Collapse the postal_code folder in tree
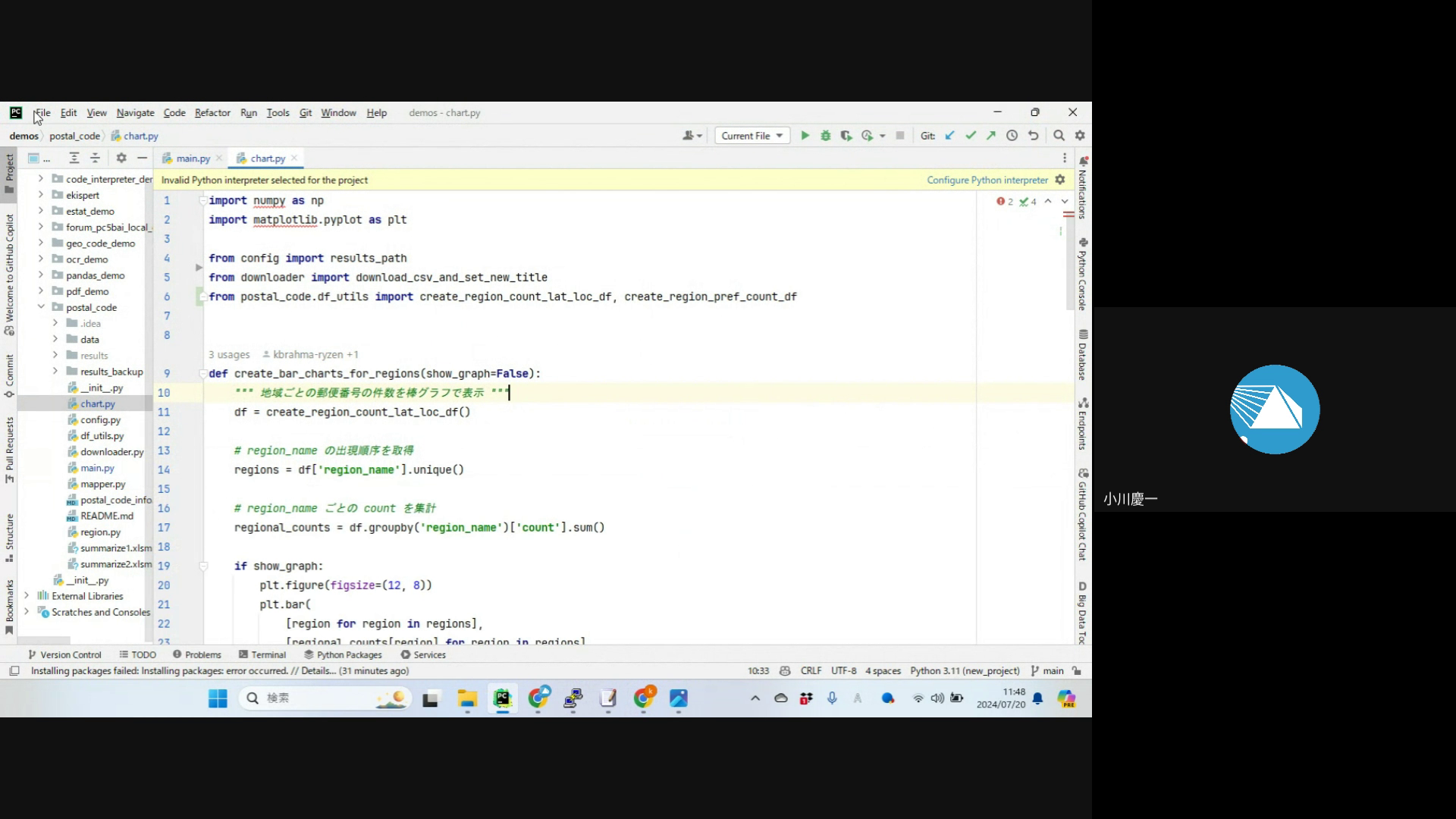The image size is (1456, 819). point(41,307)
